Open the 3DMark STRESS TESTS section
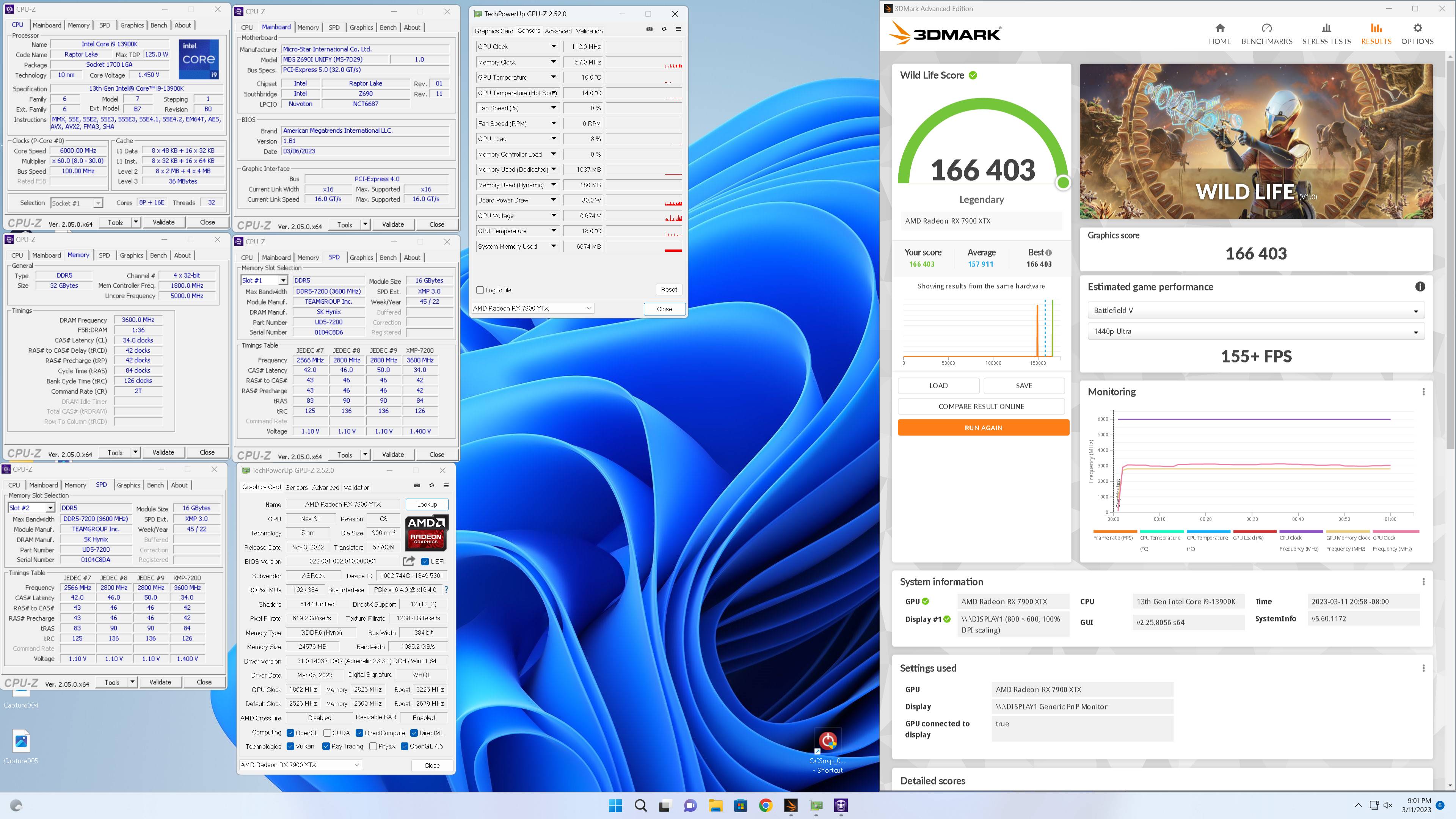The height and width of the screenshot is (819, 1456). [1326, 34]
